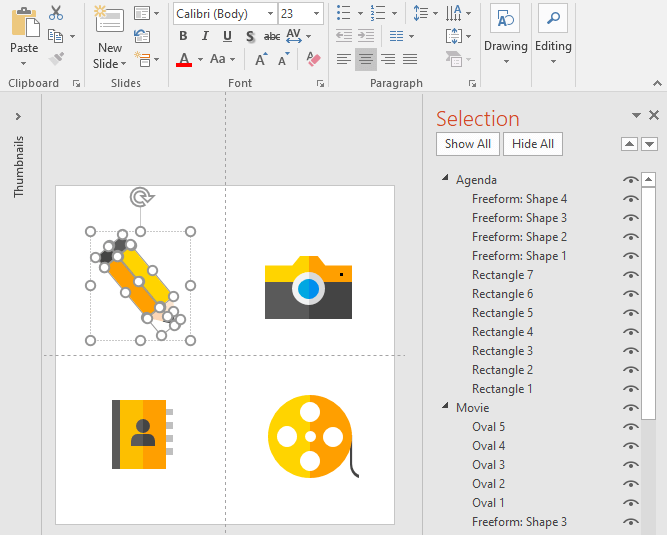Toggle bold formatting

tap(183, 37)
